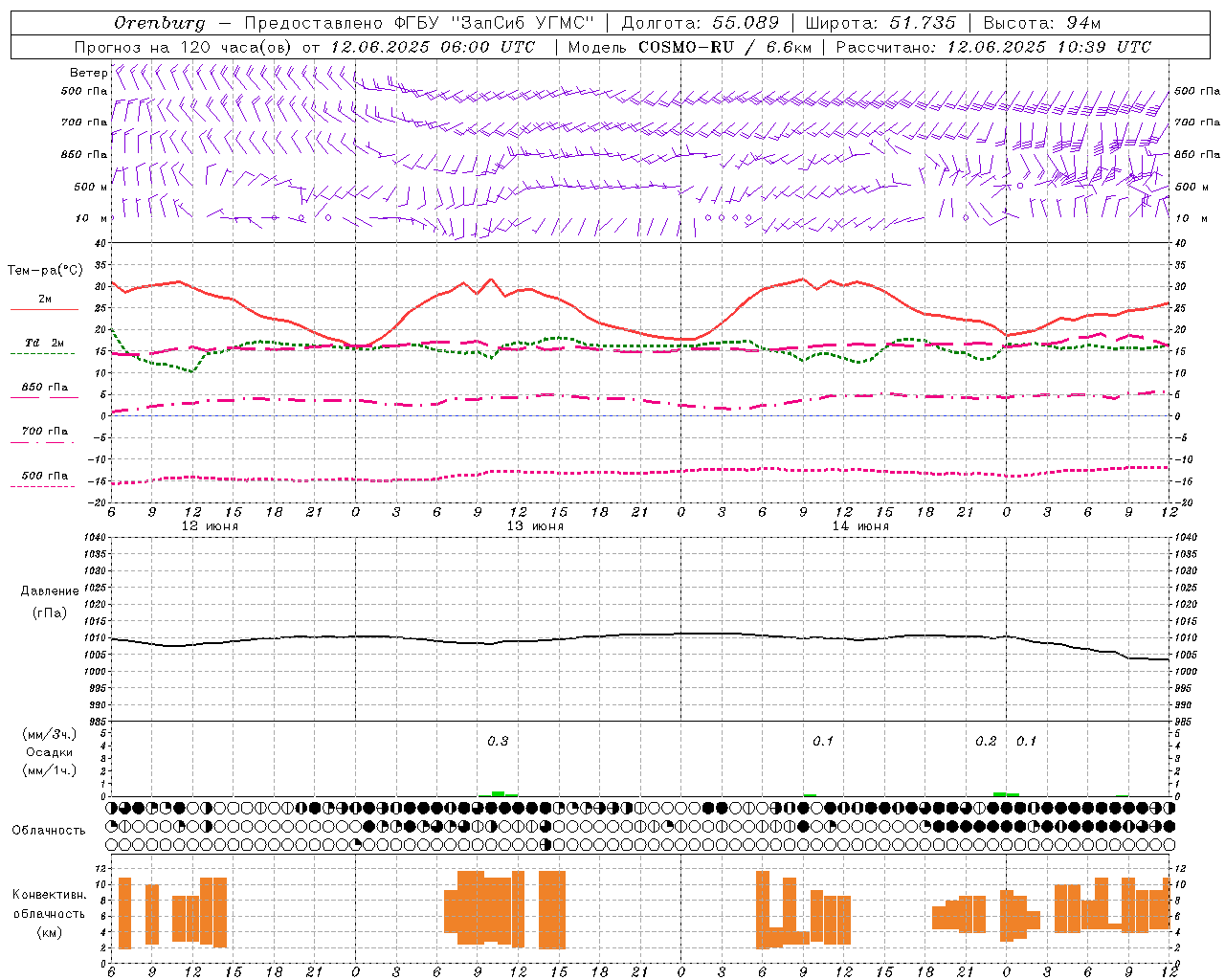Click the date label 12 июня

pyautogui.click(x=210, y=526)
